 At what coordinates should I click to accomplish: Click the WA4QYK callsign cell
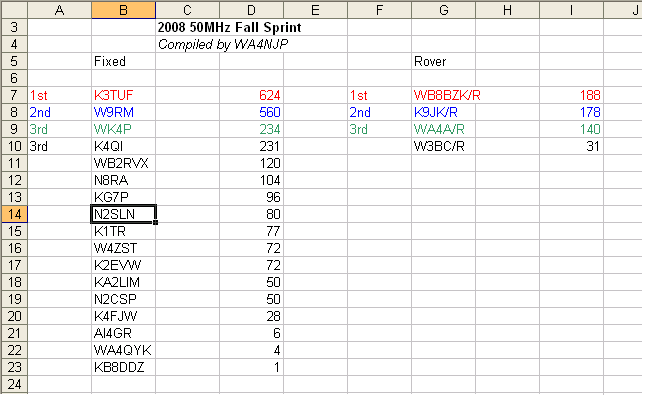(123, 350)
